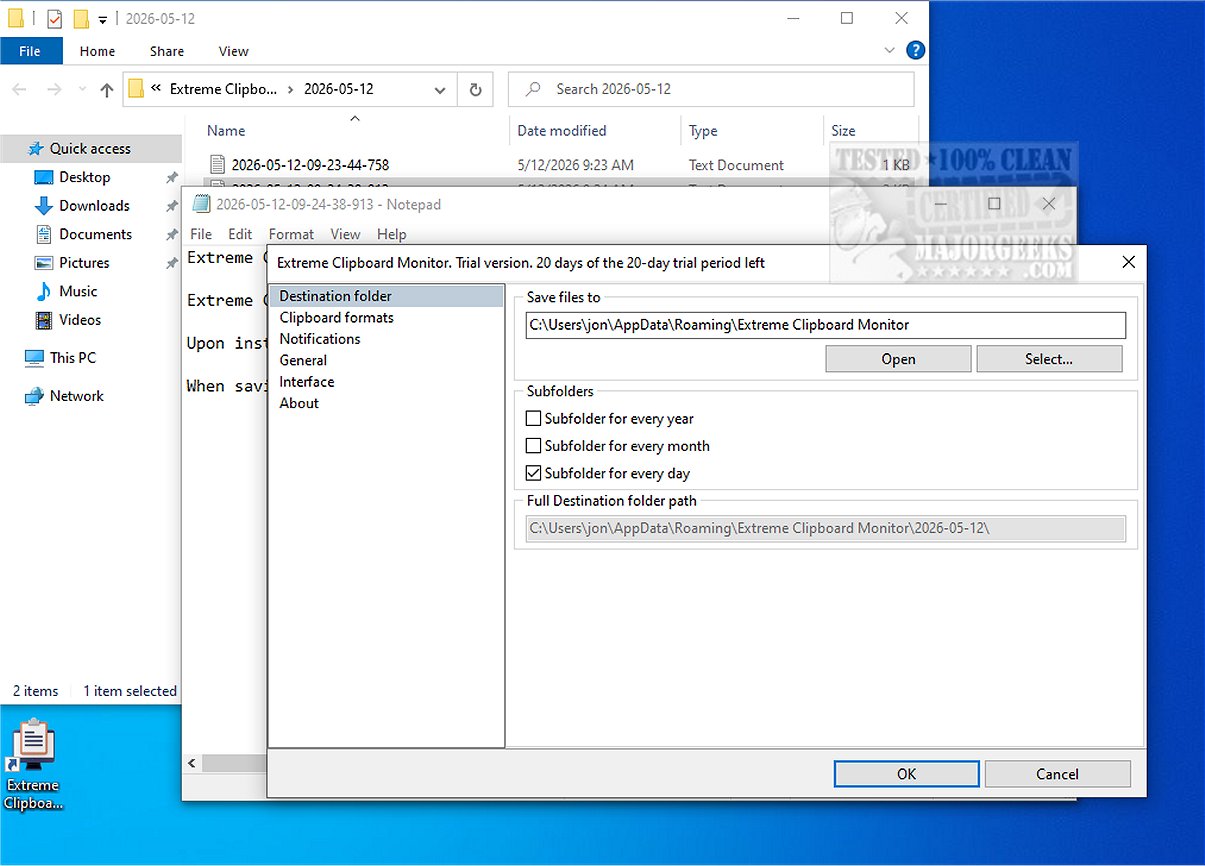Open Notepad Edit menu

[240, 234]
